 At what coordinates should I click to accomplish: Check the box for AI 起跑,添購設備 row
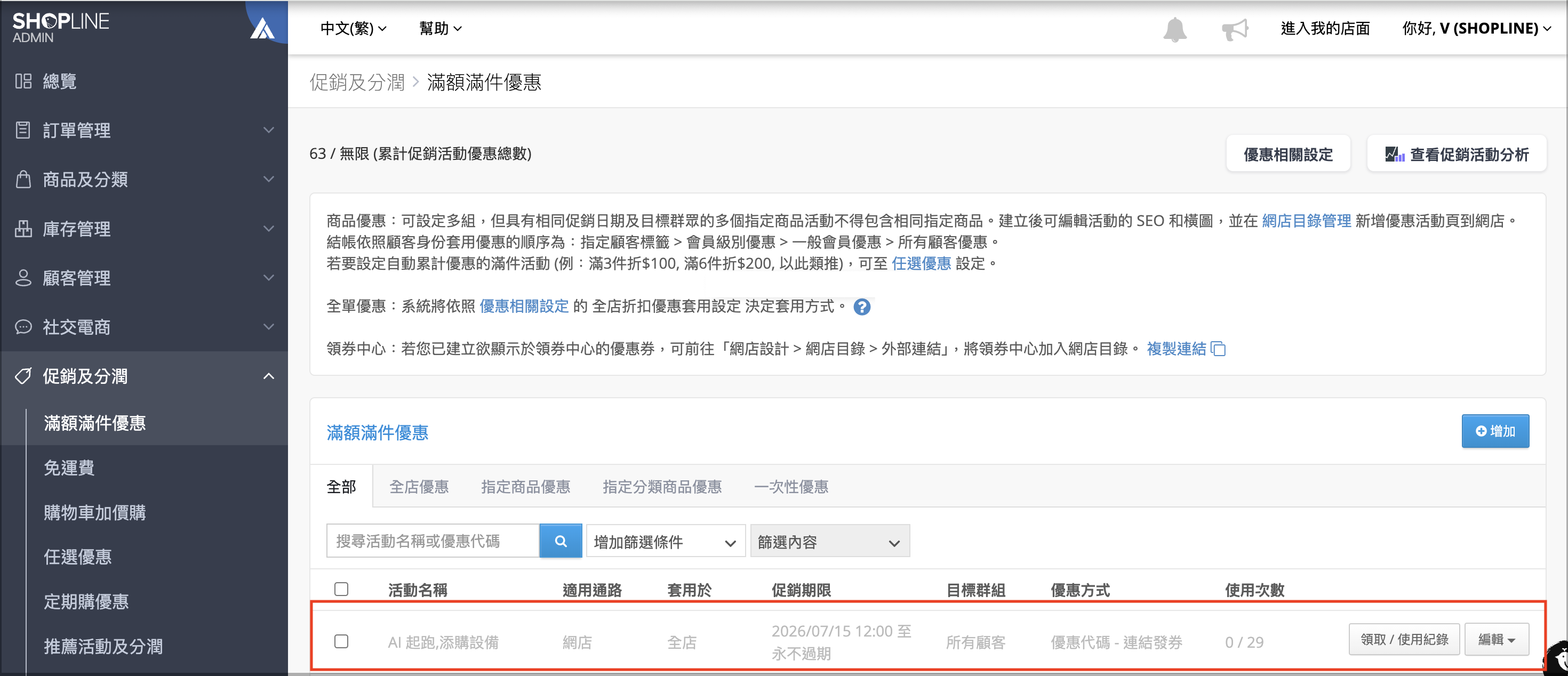click(x=341, y=641)
